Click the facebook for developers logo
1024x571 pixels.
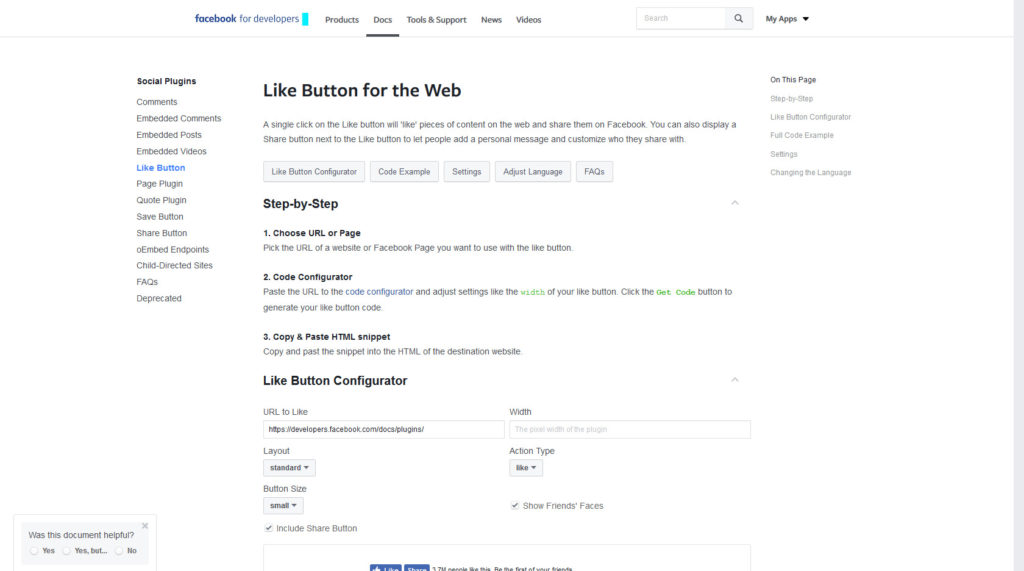pos(251,19)
